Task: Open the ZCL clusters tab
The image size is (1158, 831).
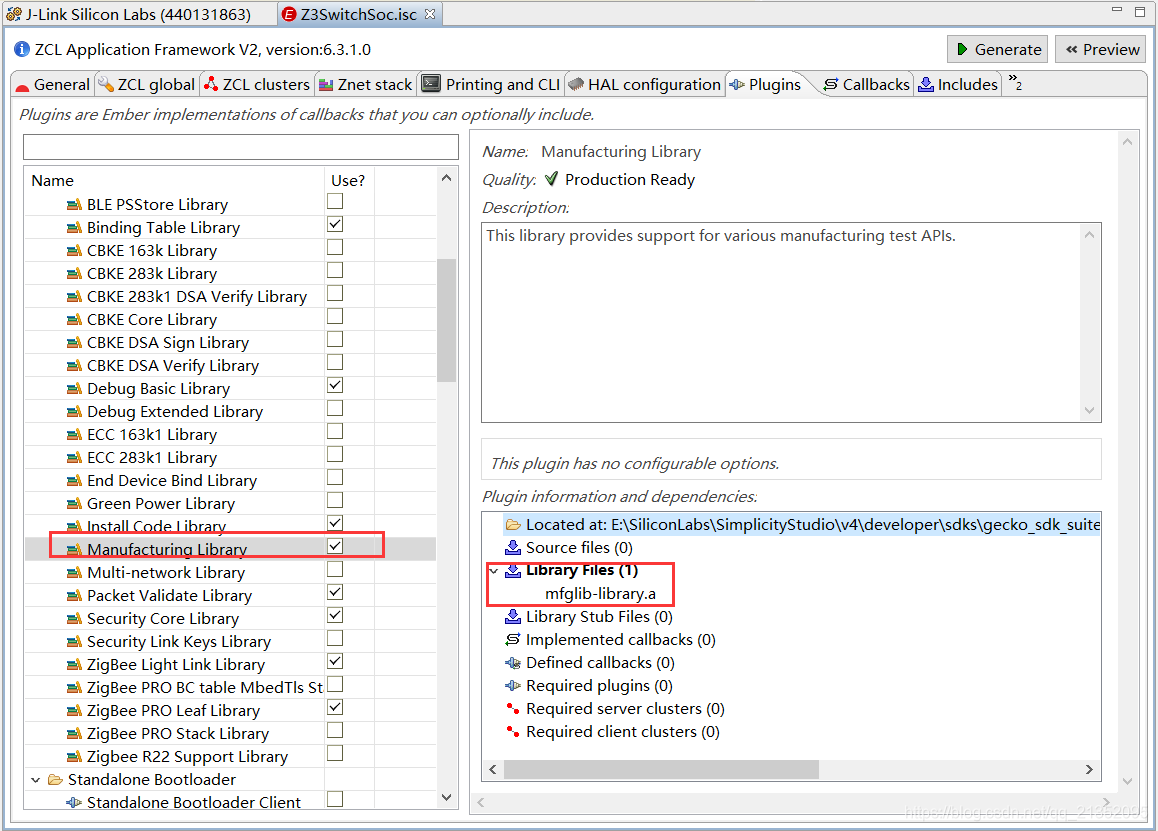Action: click(257, 85)
